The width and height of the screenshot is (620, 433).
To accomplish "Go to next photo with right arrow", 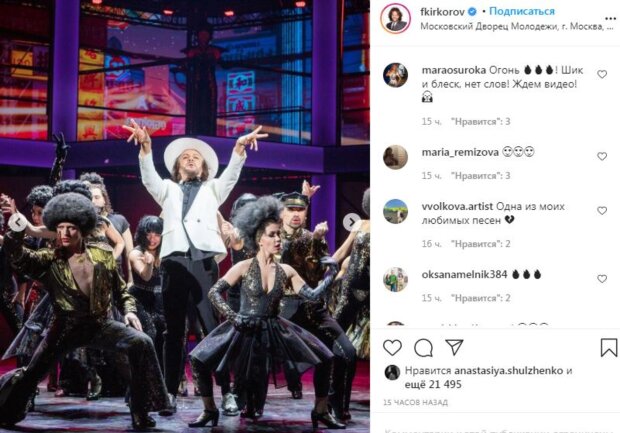I will tap(351, 222).
